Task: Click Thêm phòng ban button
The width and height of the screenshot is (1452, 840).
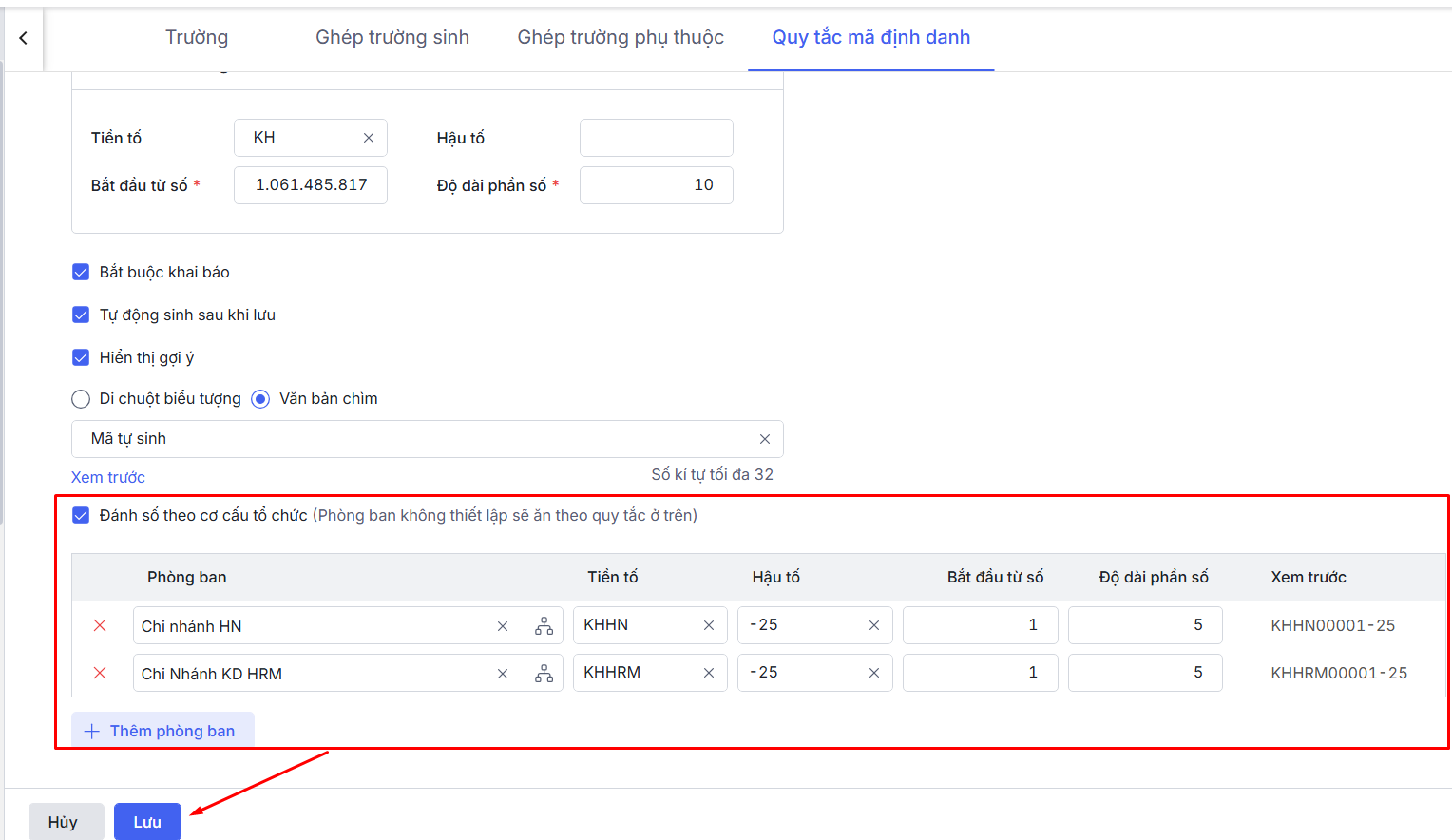Action: tap(162, 731)
